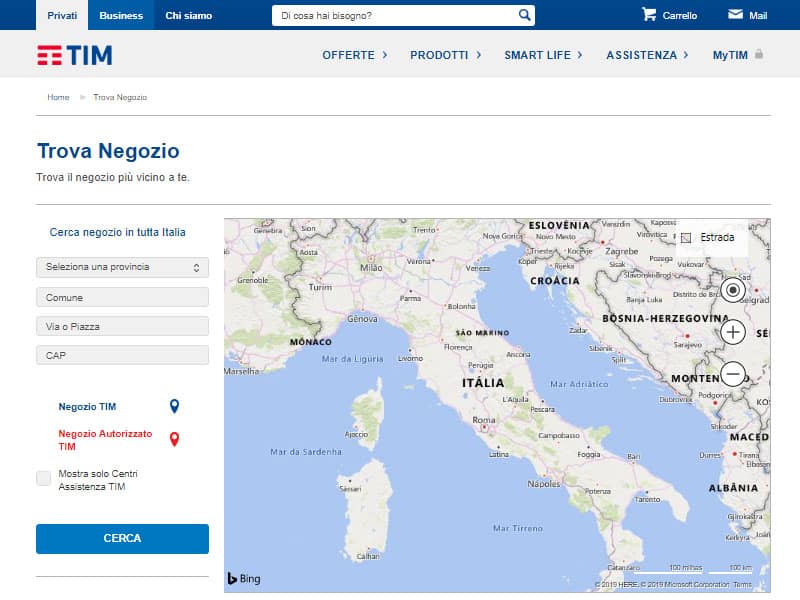The height and width of the screenshot is (600, 800).
Task: Click Cerca negozio in tutta Italia link
Action: pos(117,232)
